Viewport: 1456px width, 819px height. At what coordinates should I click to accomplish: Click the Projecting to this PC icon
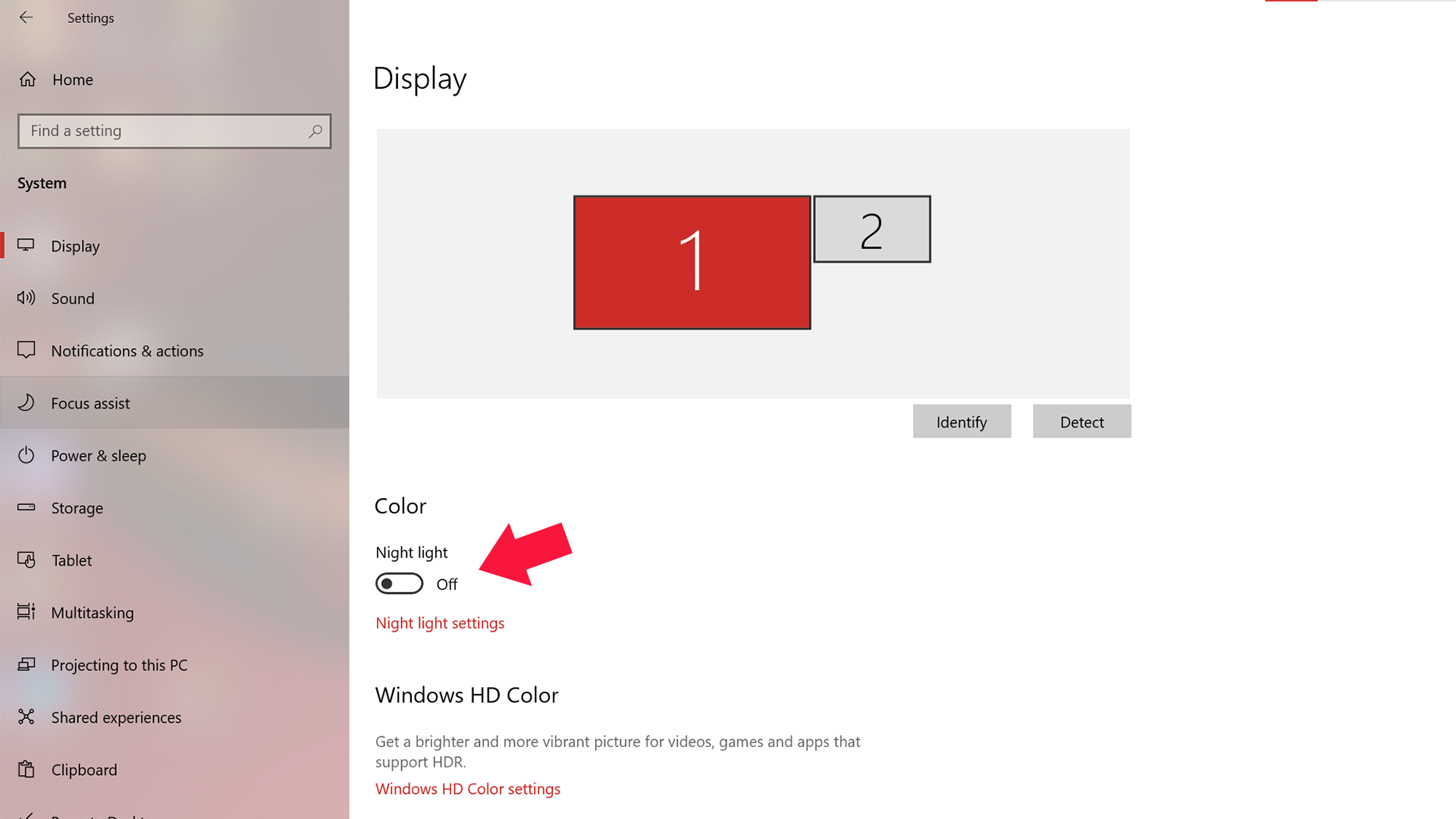[x=28, y=664]
